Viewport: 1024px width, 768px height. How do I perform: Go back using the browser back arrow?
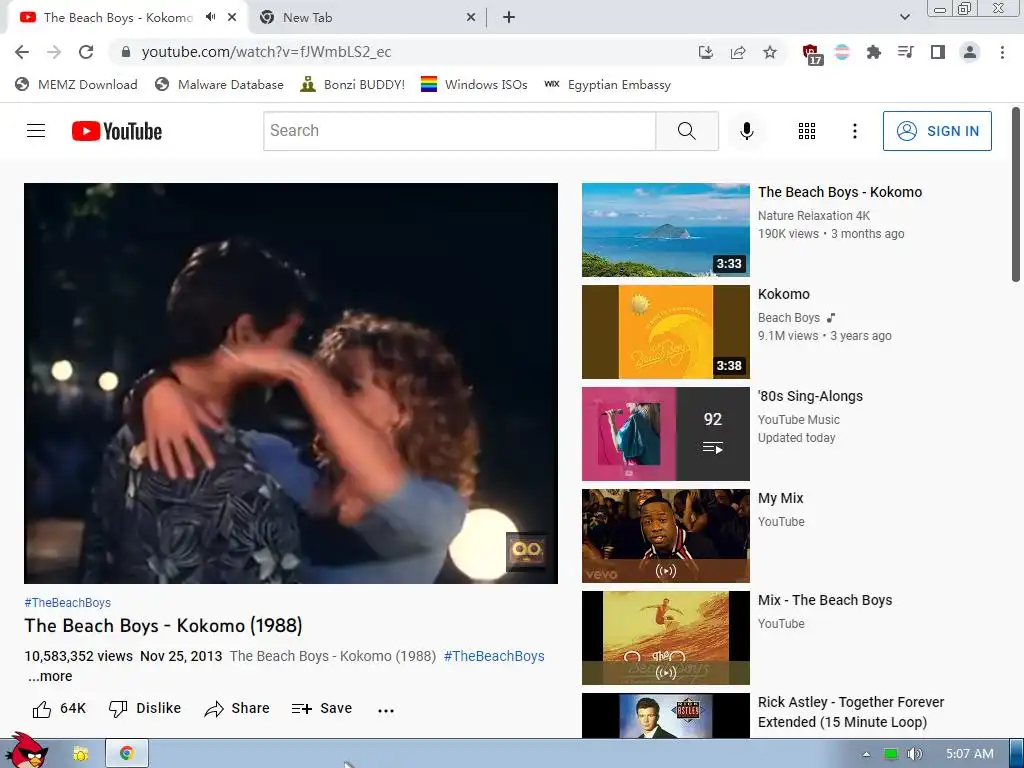click(22, 52)
